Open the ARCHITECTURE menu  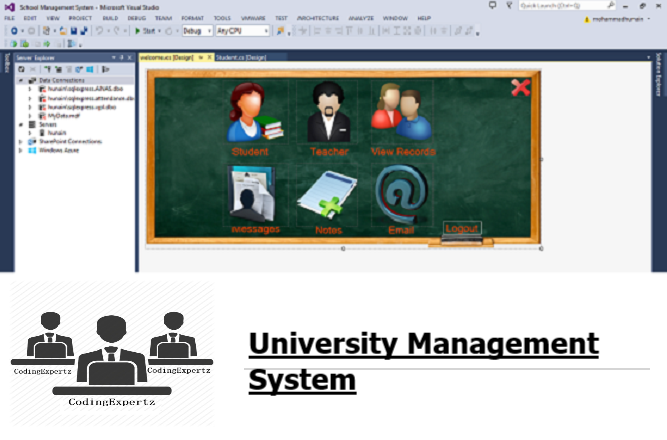(318, 18)
